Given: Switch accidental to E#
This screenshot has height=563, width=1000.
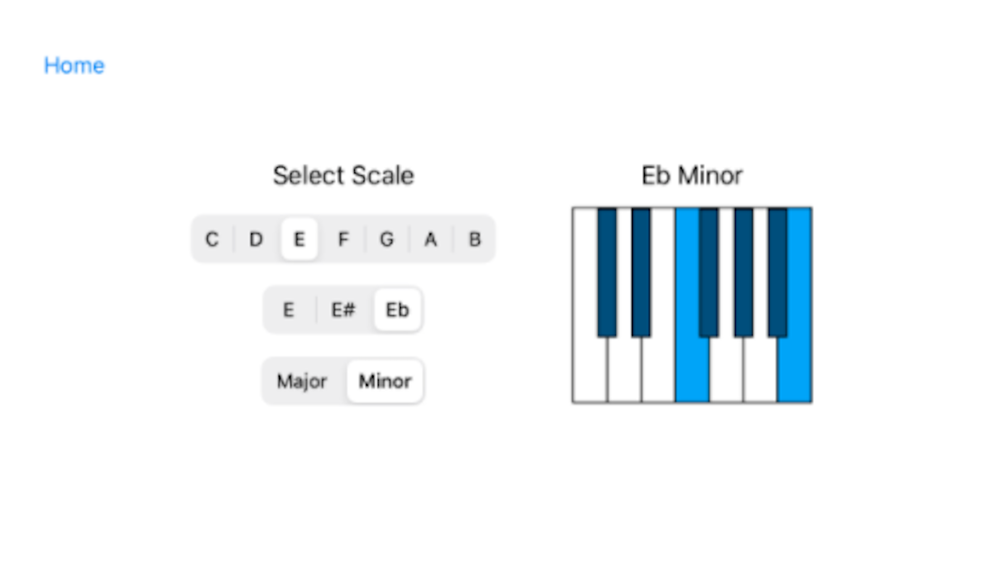Looking at the screenshot, I should 343,310.
